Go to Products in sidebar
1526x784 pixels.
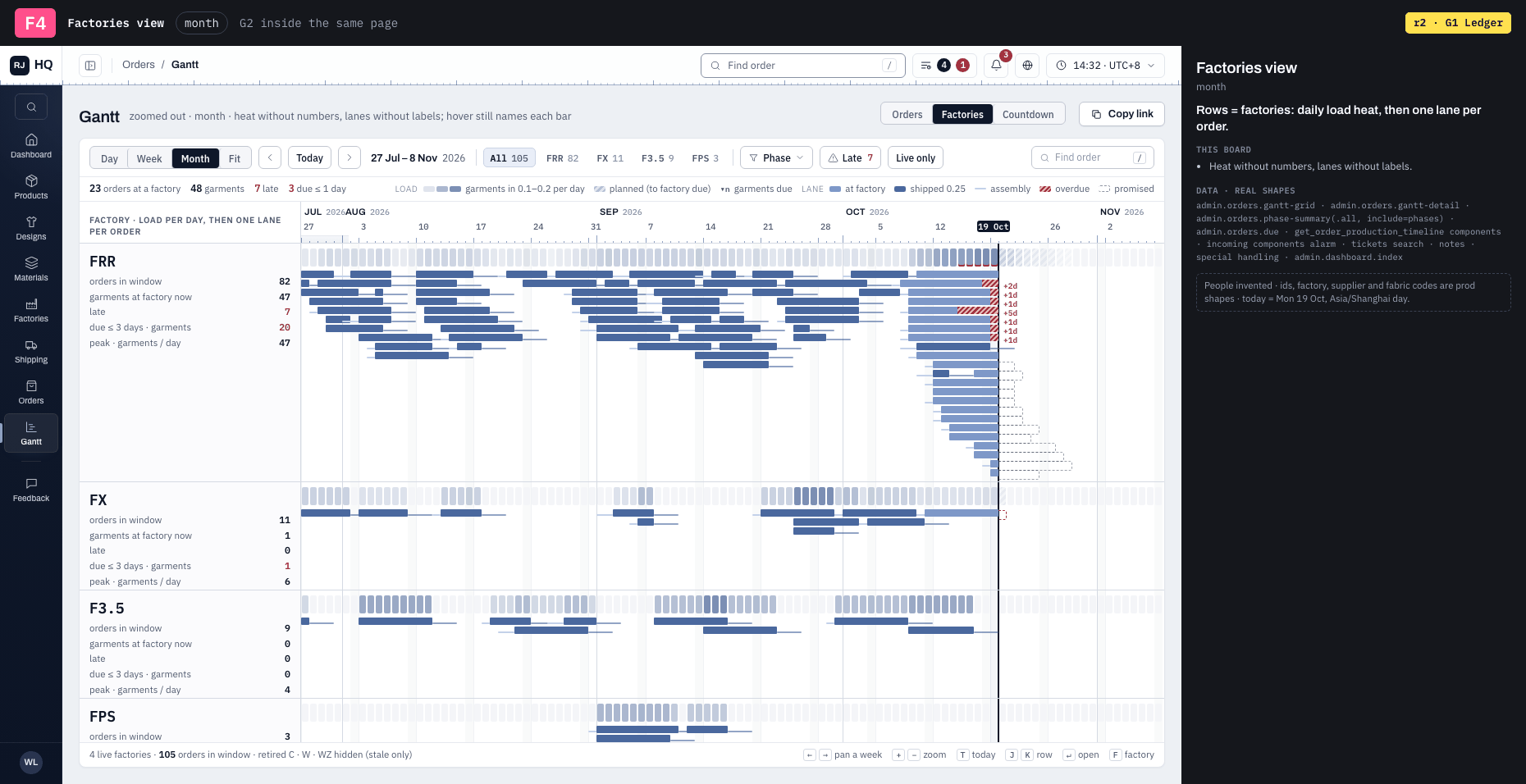click(x=31, y=187)
